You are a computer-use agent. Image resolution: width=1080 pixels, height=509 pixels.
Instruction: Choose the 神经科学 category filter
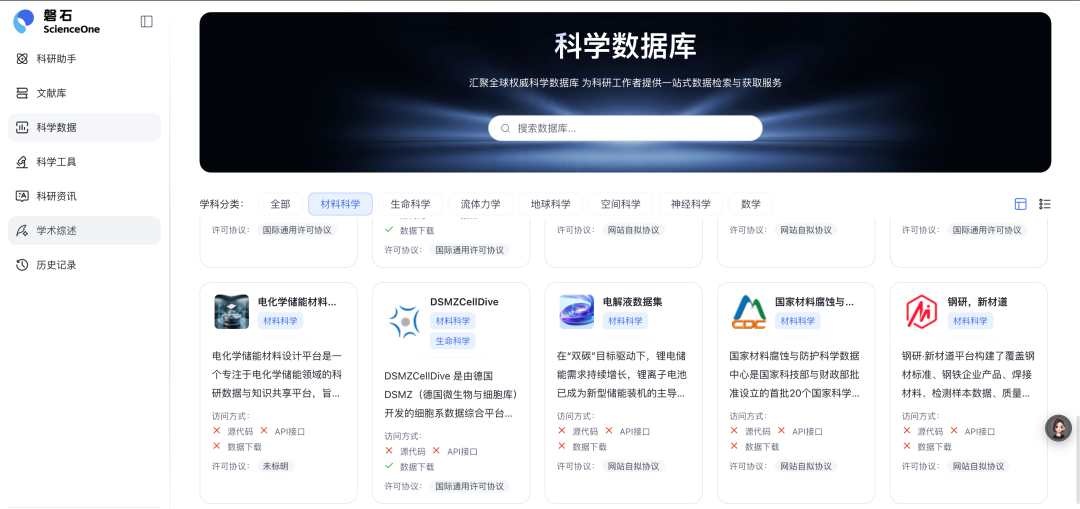pos(690,204)
